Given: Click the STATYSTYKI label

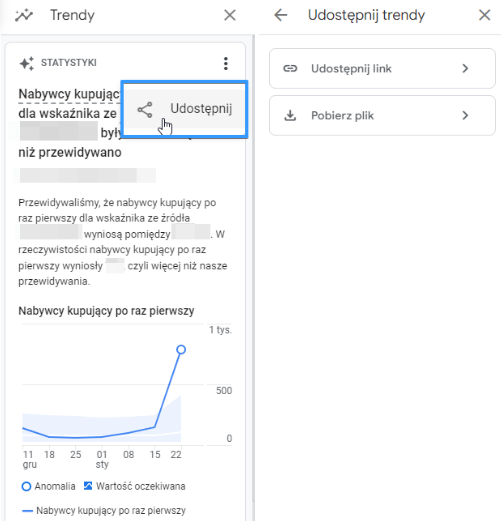Looking at the screenshot, I should tap(69, 62).
